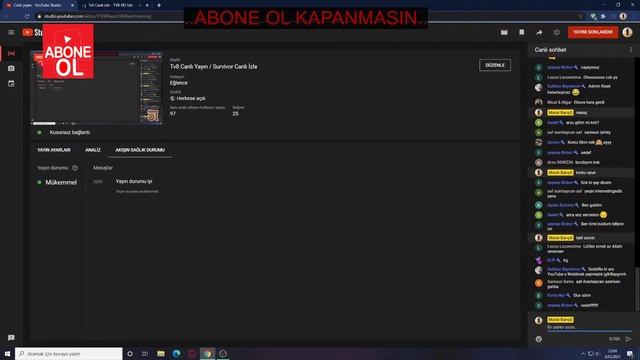This screenshot has width=640, height=360.
Task: Click the bookmark highlight icon in the header
Action: pos(522,32)
